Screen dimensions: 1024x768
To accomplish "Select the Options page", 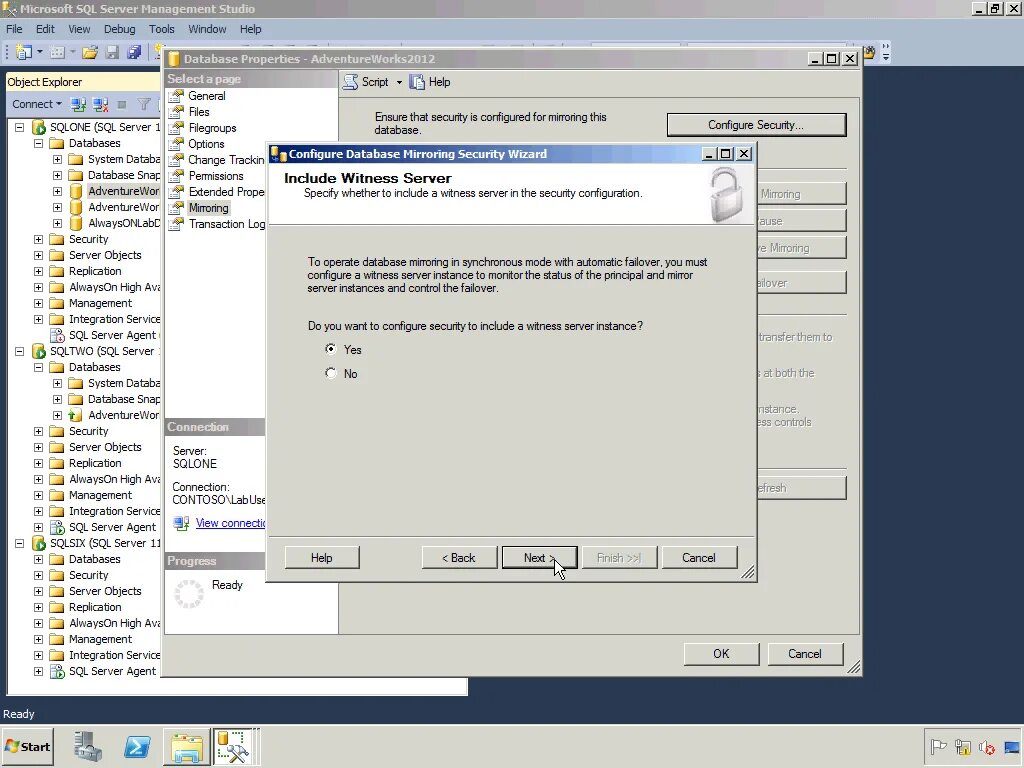I will click(206, 144).
